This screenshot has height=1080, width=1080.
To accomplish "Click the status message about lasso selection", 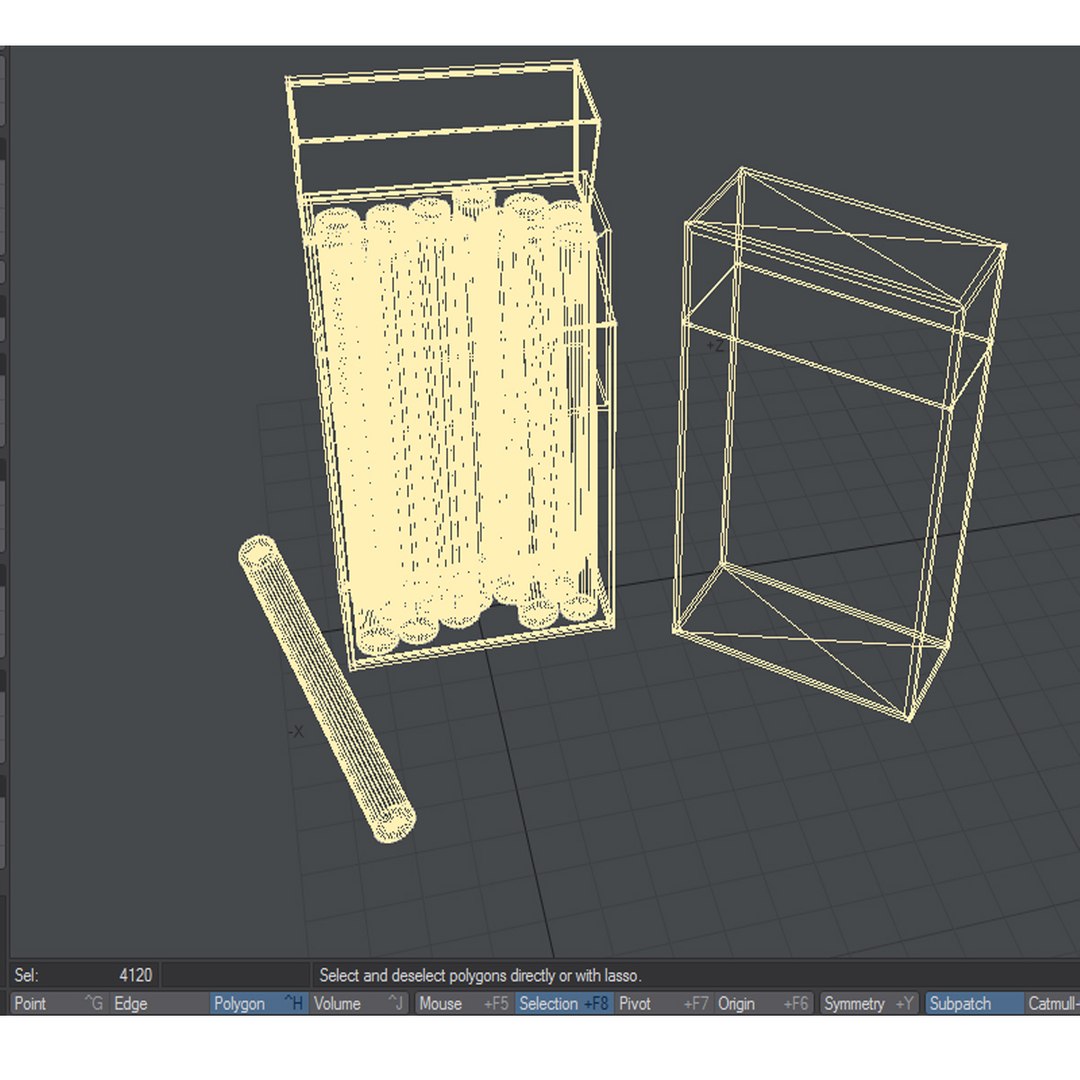I will click(480, 975).
